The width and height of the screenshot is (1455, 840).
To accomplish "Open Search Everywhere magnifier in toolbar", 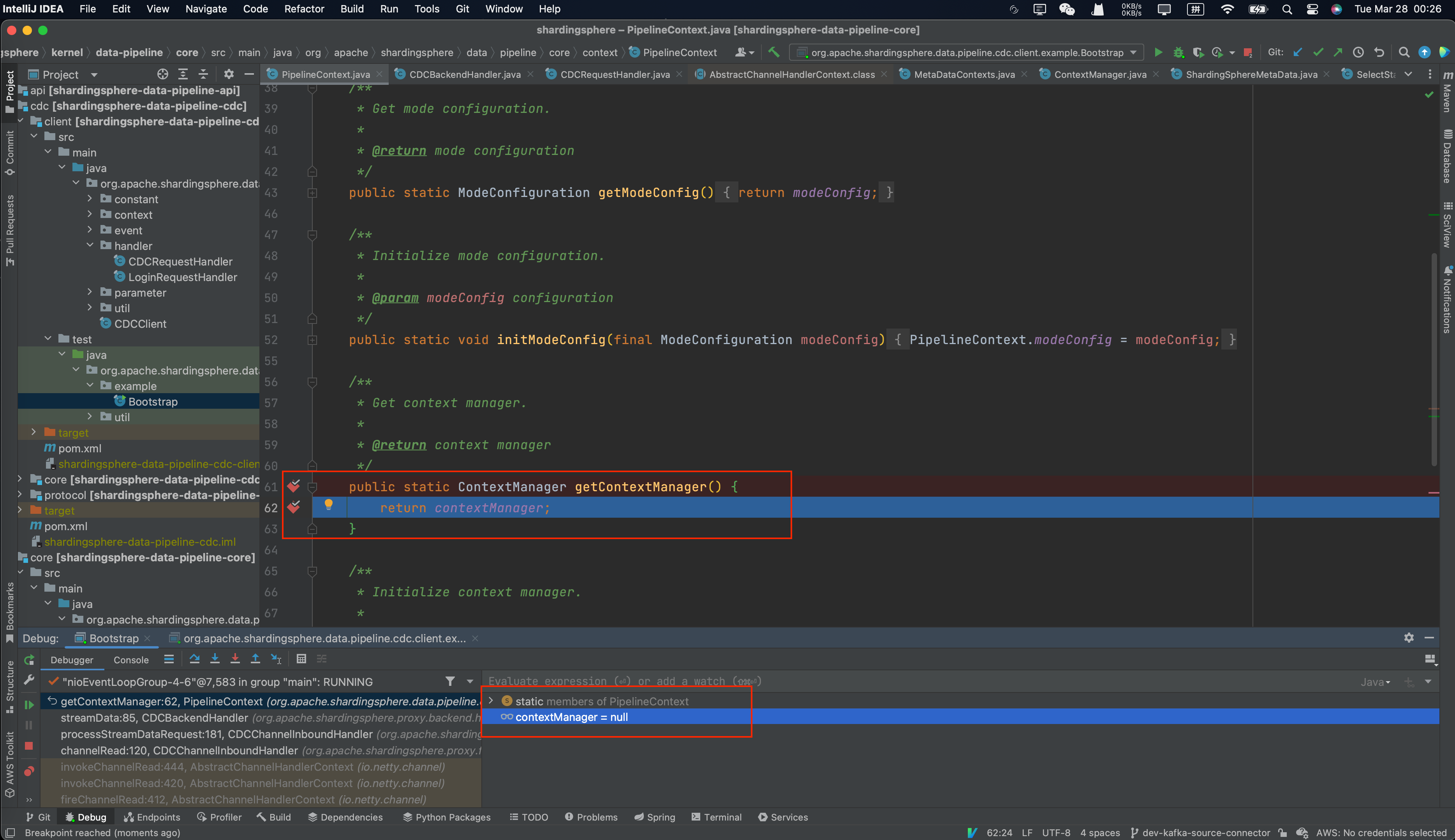I will (1404, 53).
